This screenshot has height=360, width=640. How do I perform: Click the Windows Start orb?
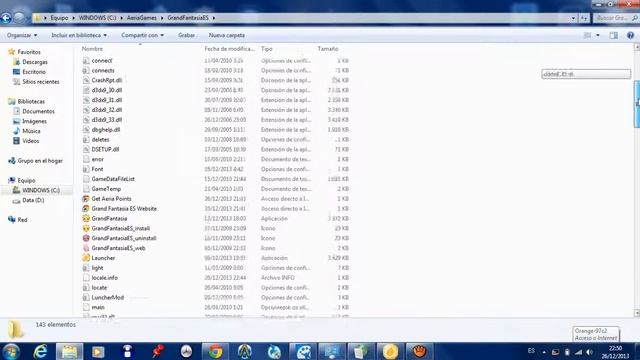(x=11, y=351)
